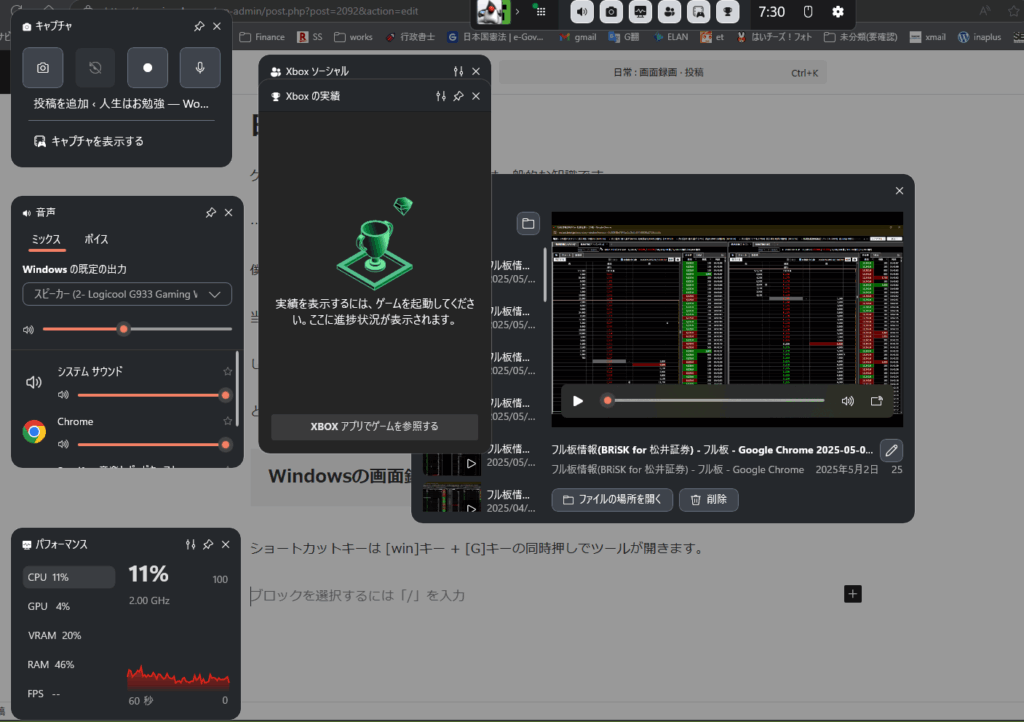Open captures folder icon in gallery

coord(528,224)
